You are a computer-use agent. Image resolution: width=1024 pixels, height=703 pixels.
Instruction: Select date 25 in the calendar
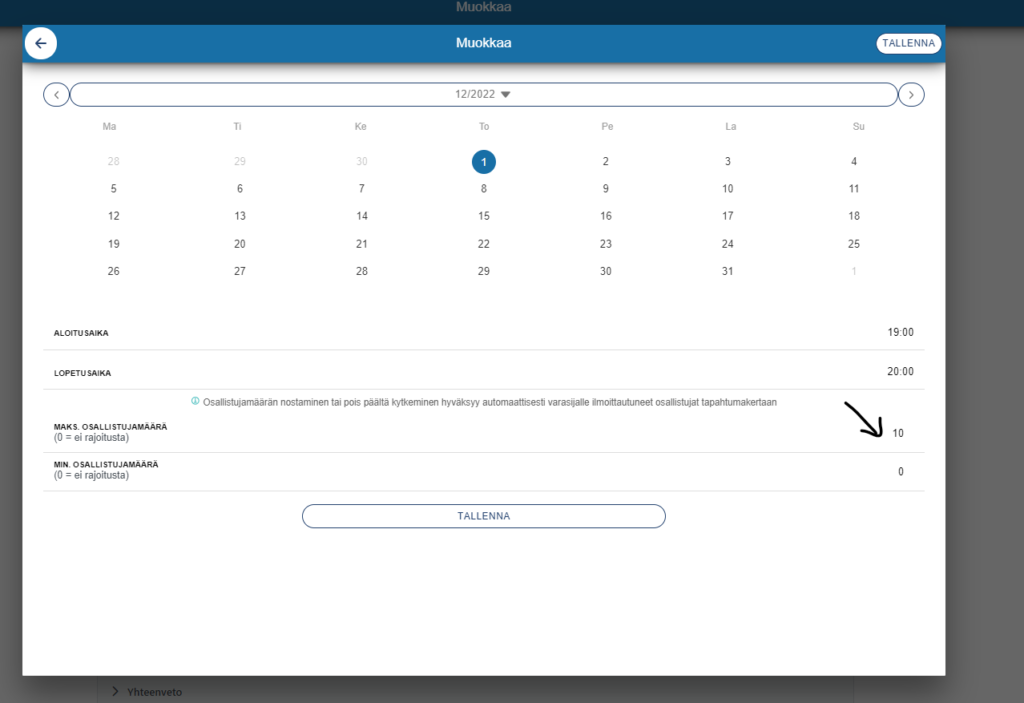pyautogui.click(x=854, y=244)
